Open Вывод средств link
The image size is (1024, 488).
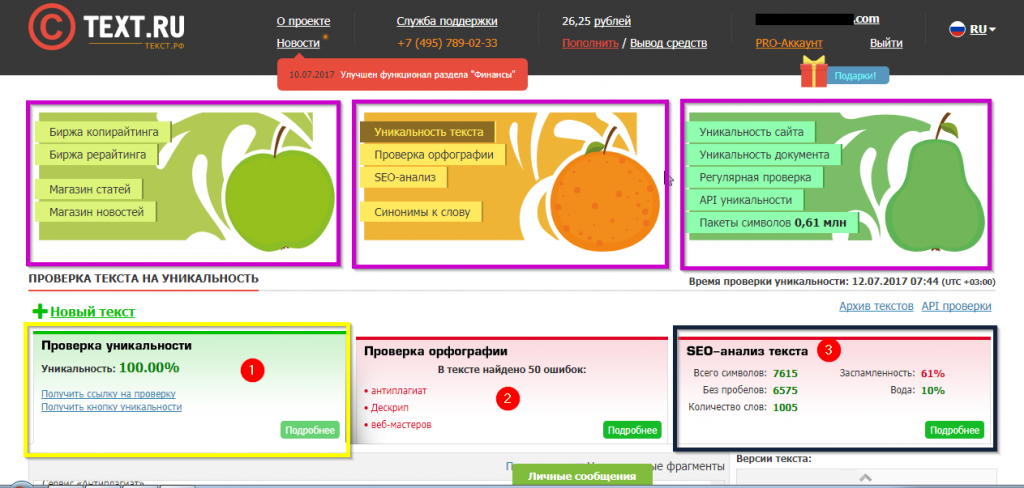click(668, 43)
